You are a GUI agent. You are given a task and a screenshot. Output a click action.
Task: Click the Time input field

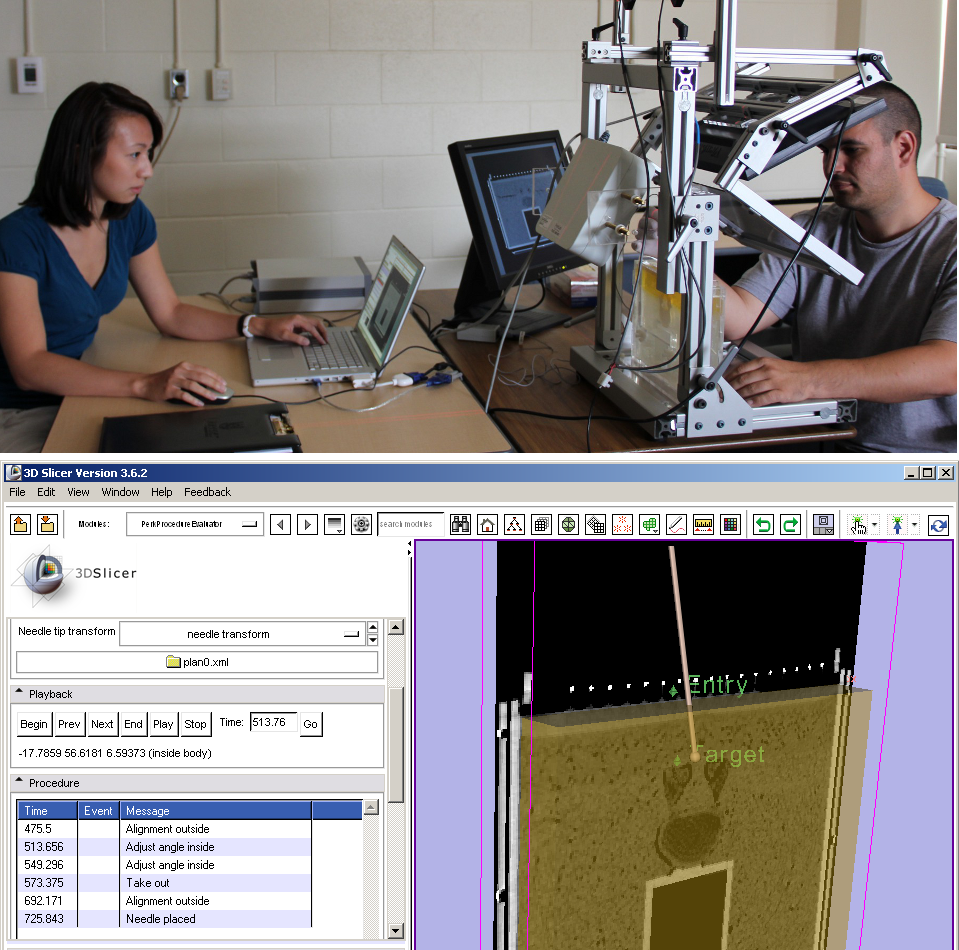(x=272, y=723)
